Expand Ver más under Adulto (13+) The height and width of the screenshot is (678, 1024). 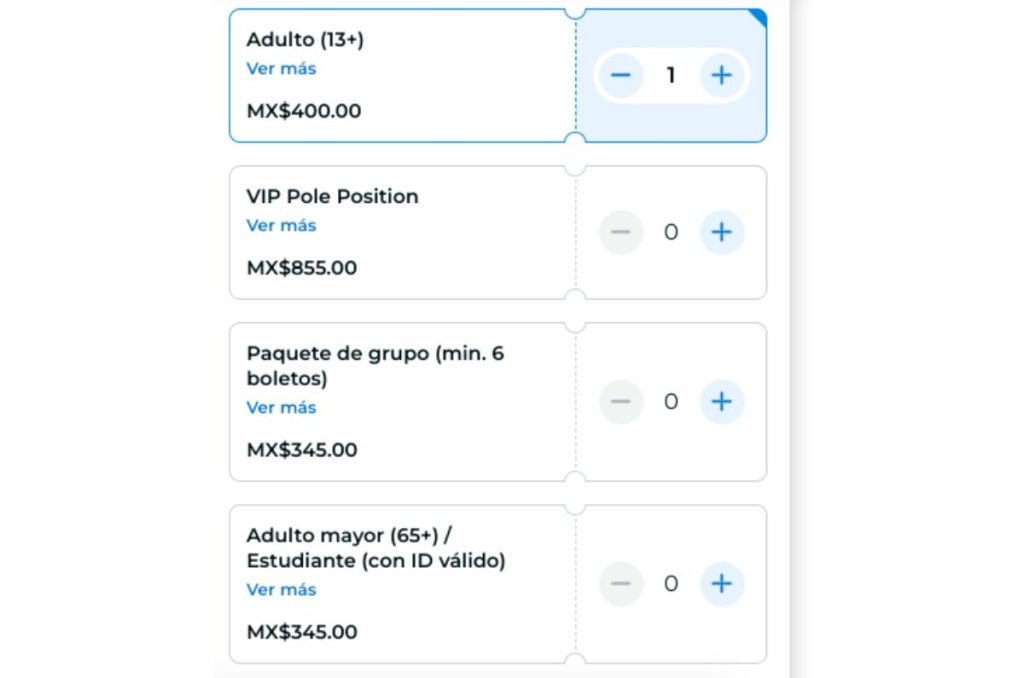point(281,69)
